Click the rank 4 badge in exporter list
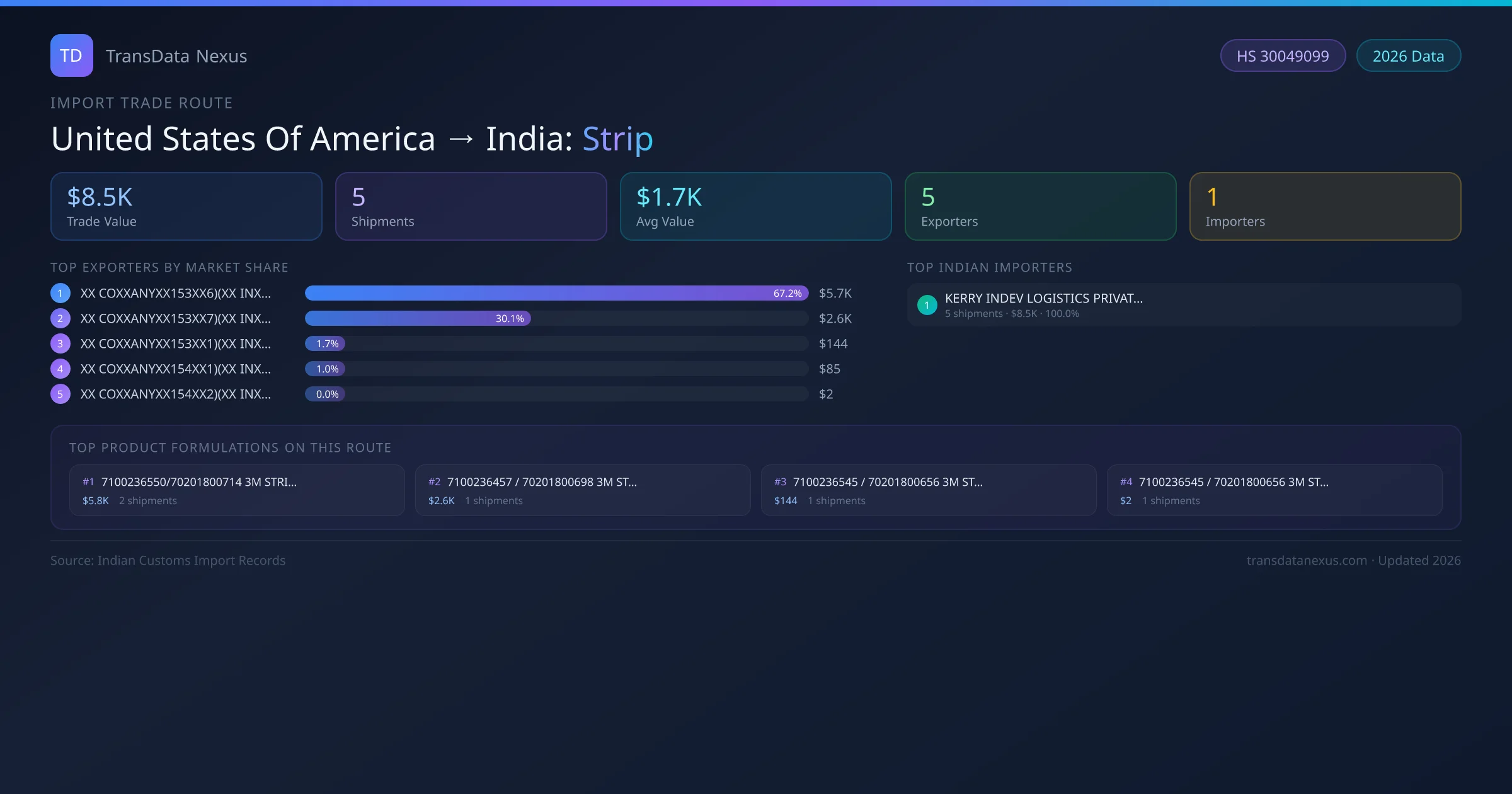 (60, 369)
